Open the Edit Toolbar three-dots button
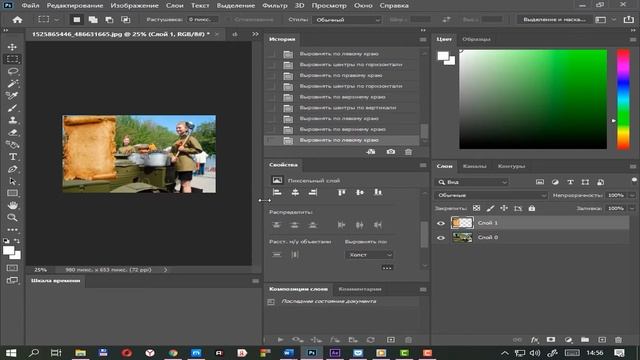The width and height of the screenshot is (640, 360). (x=12, y=230)
